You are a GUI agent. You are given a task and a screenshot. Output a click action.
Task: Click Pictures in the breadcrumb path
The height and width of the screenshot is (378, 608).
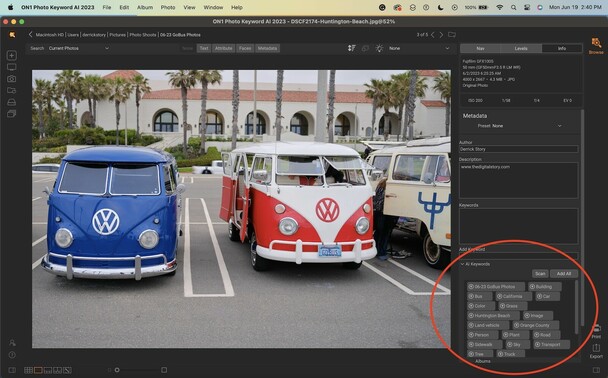point(117,35)
